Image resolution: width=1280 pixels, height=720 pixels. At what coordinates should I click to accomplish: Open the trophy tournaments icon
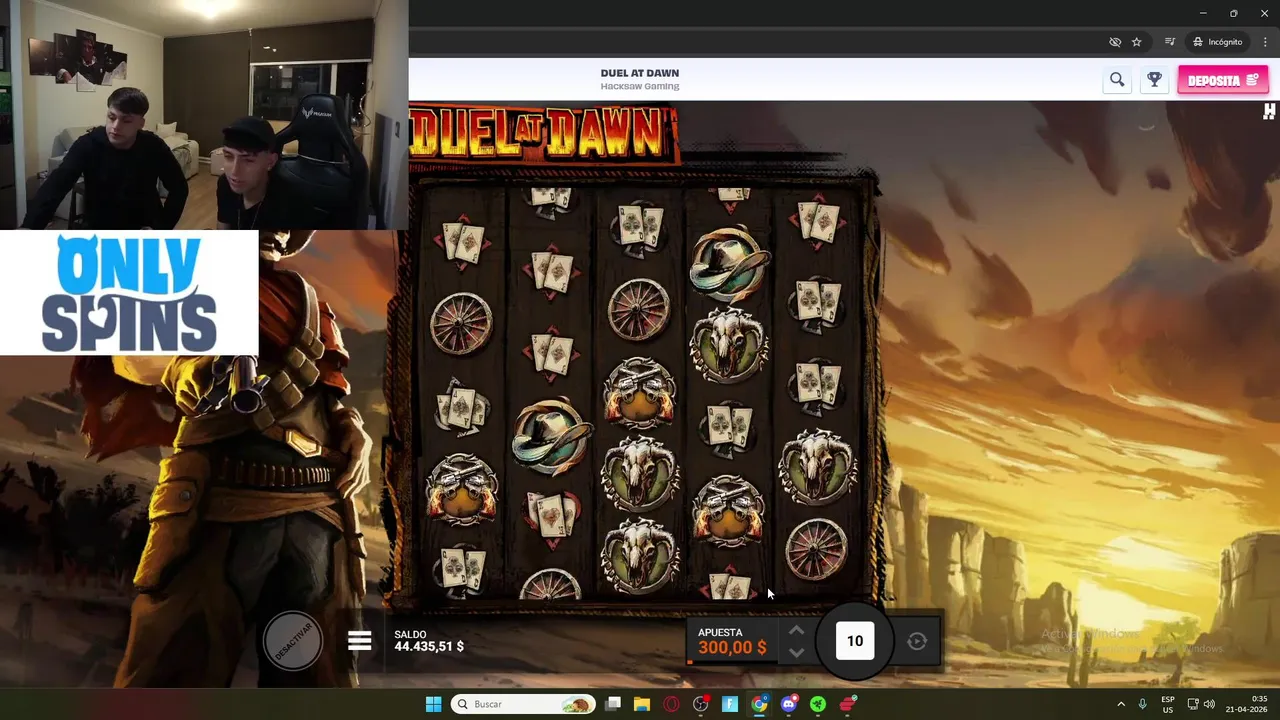point(1154,80)
